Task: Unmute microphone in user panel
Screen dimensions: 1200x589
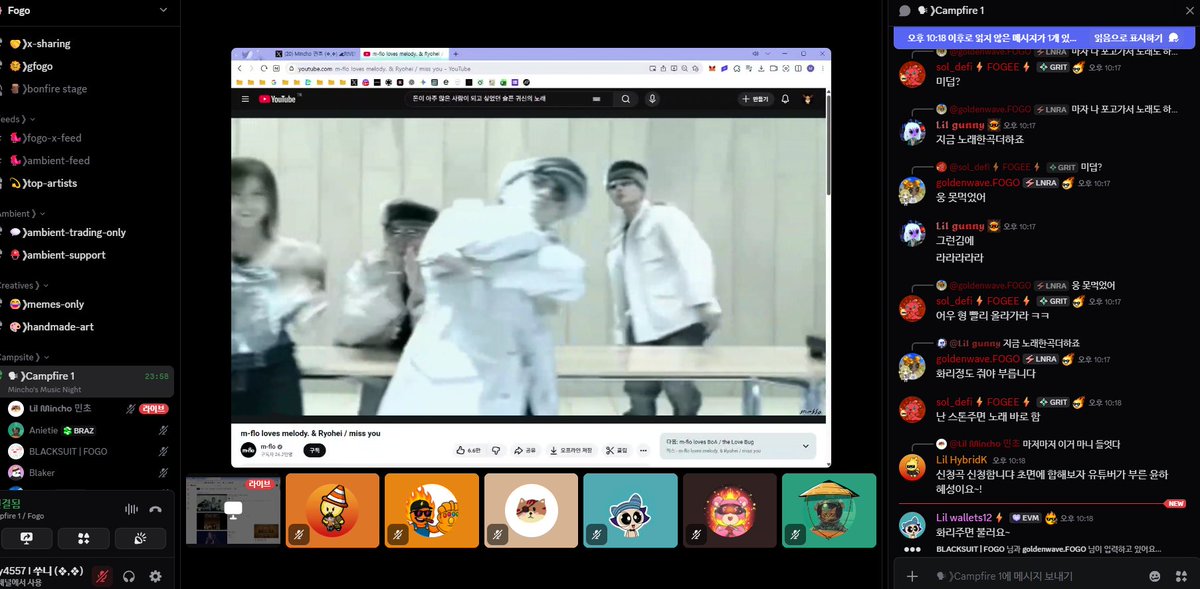Action: pos(101,576)
